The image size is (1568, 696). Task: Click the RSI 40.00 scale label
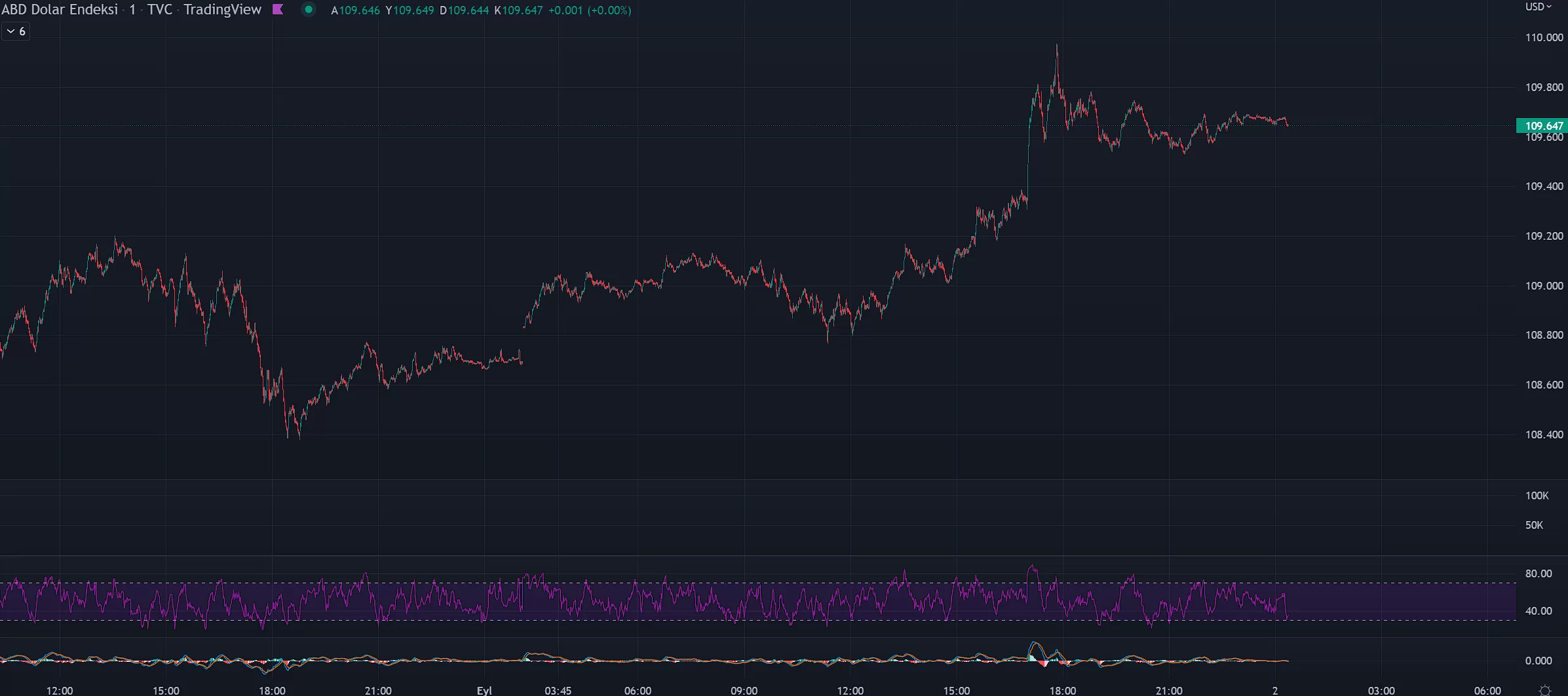(1538, 611)
